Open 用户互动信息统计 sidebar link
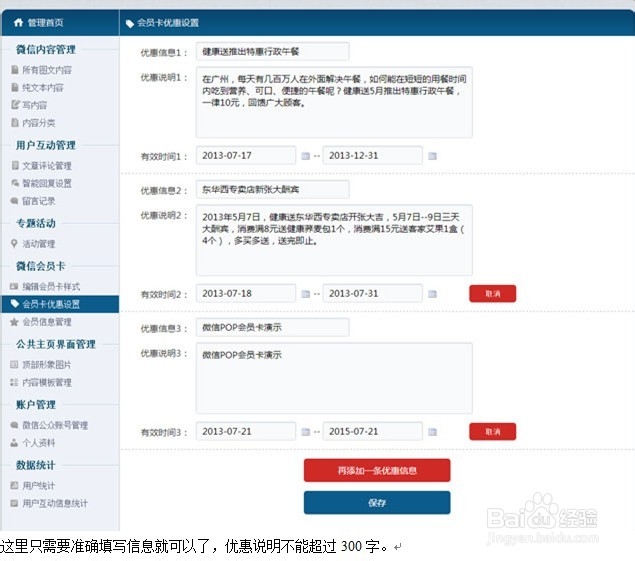This screenshot has height=561, width=635. tap(55, 503)
